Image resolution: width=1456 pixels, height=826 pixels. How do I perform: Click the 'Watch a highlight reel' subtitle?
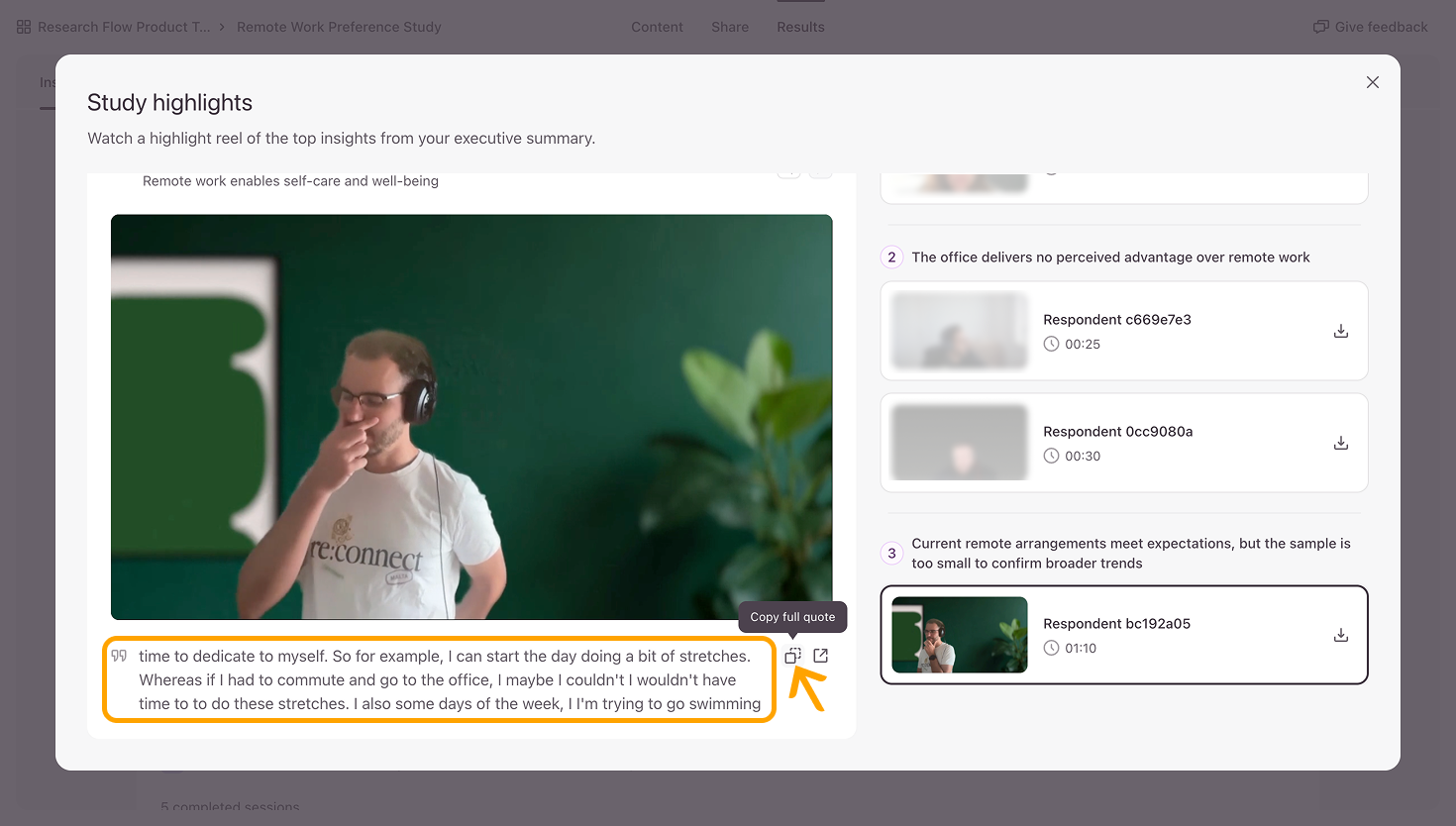(x=342, y=139)
